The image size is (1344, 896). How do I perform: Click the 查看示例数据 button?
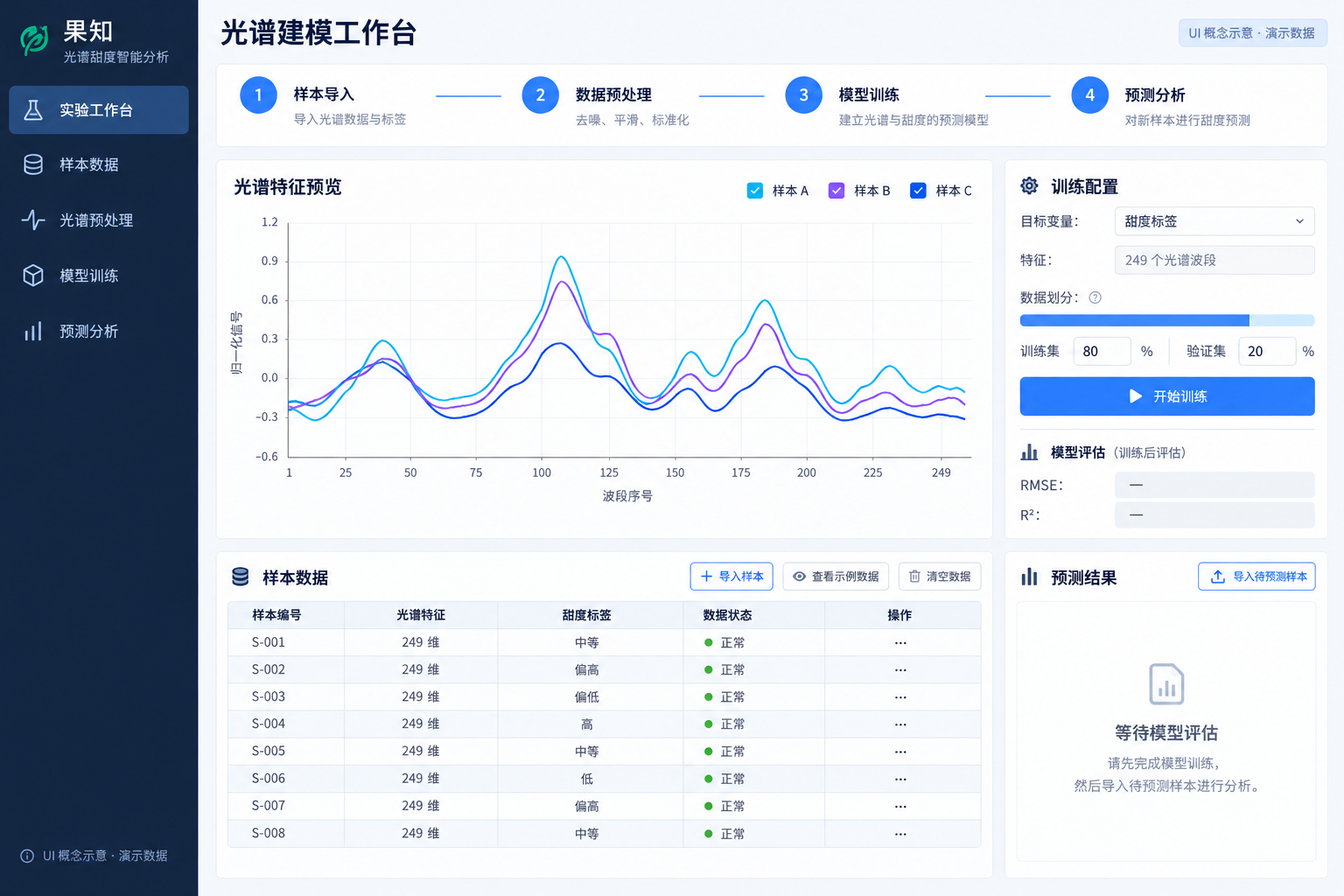point(836,577)
